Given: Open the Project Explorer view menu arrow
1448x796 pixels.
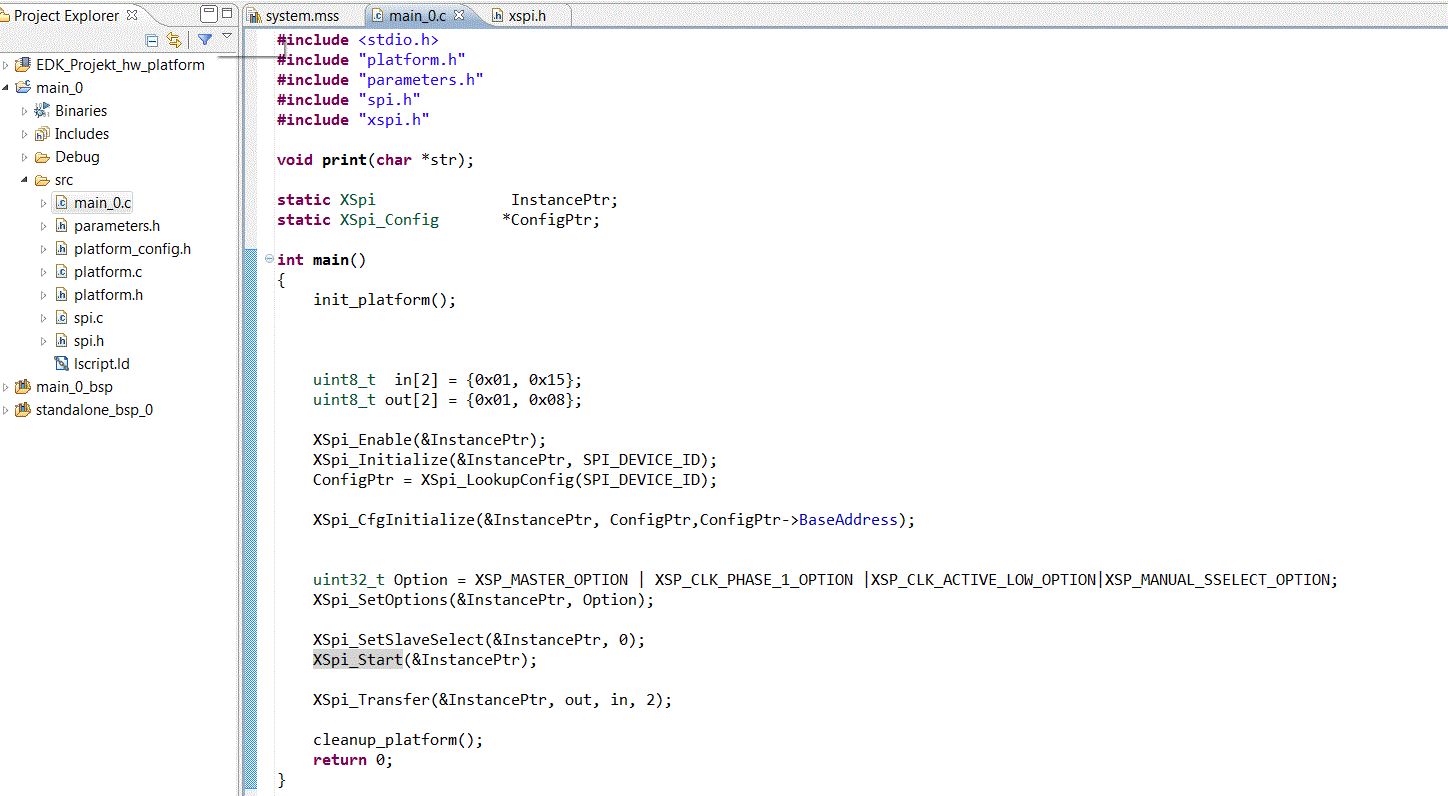Looking at the screenshot, I should point(227,36).
